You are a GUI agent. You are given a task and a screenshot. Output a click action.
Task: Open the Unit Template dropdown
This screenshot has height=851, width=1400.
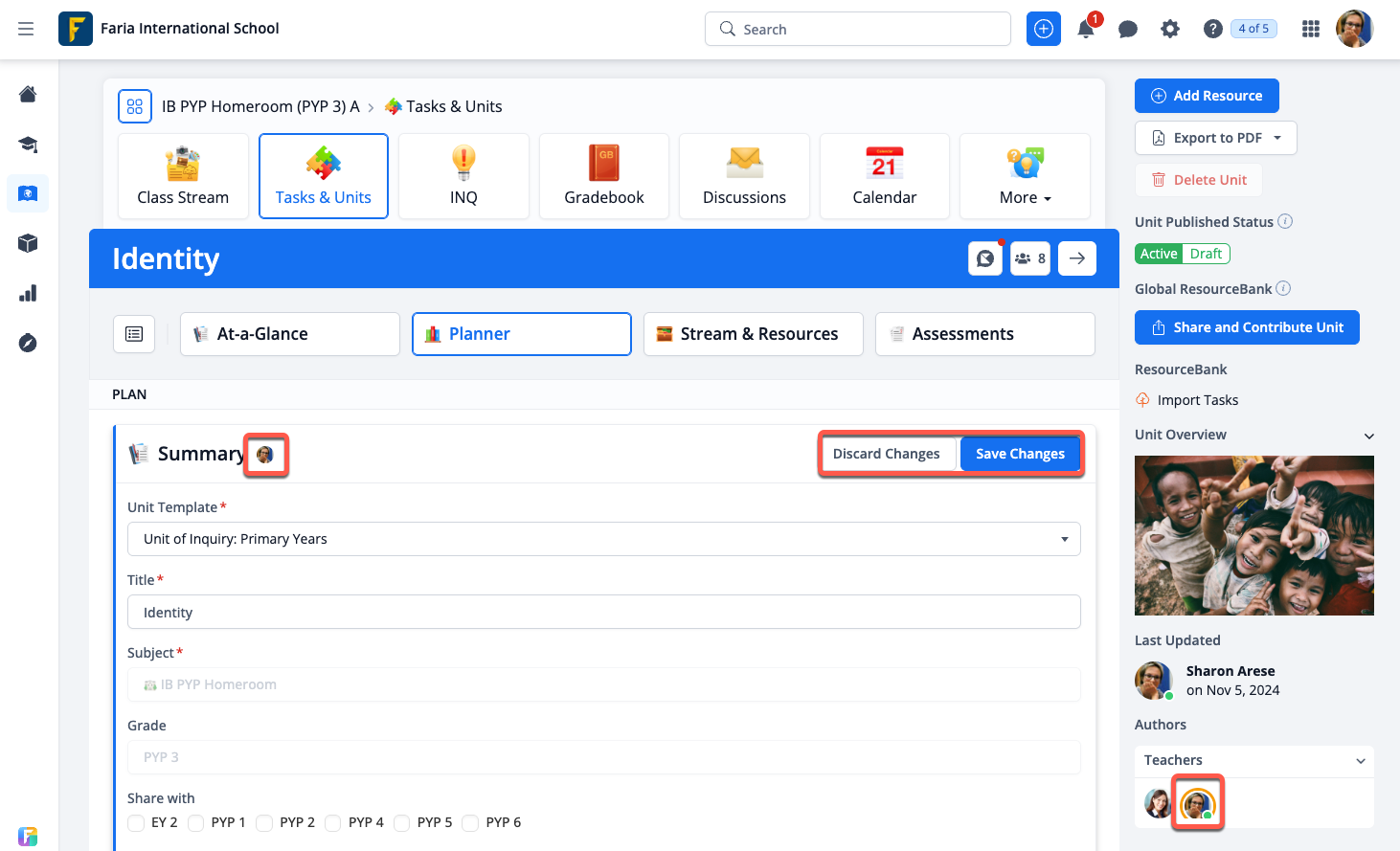click(603, 539)
